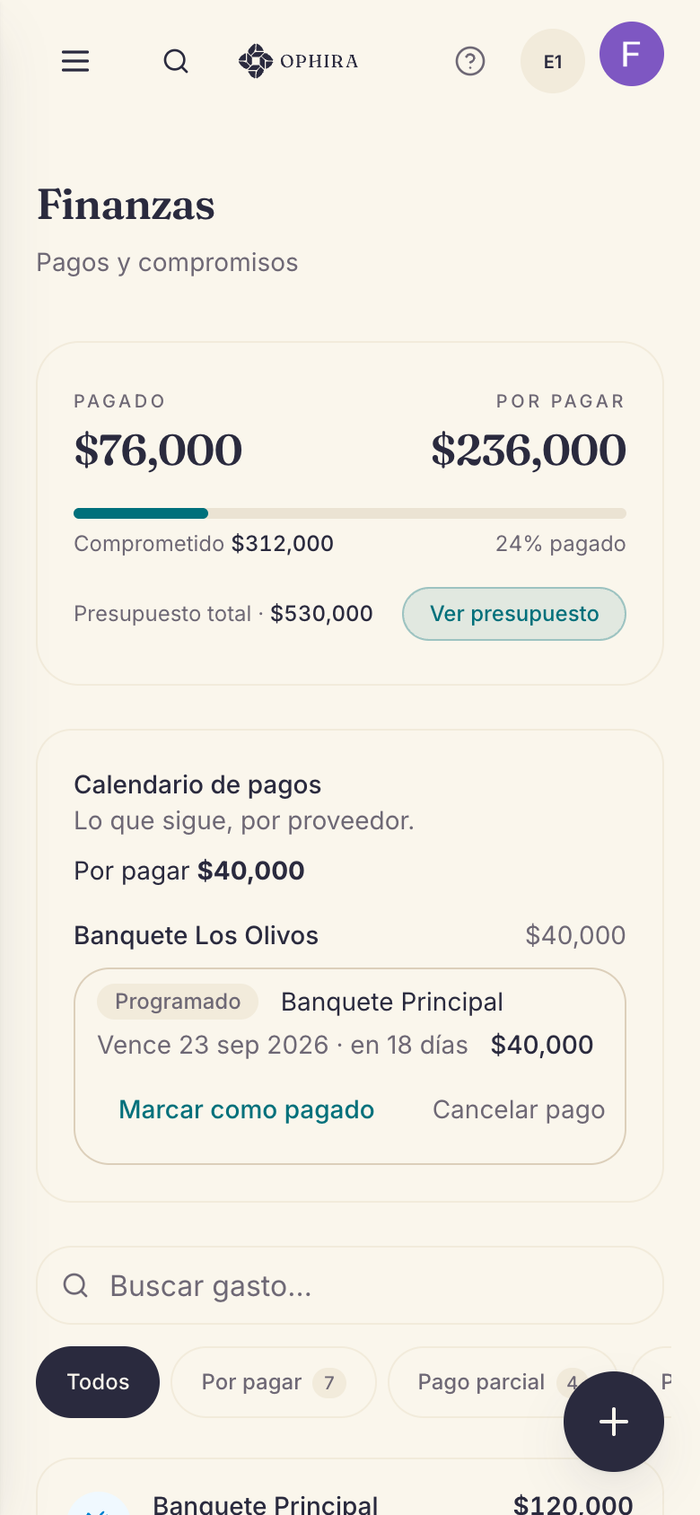
Task: Click Ver presupuesto button
Action: [514, 614]
